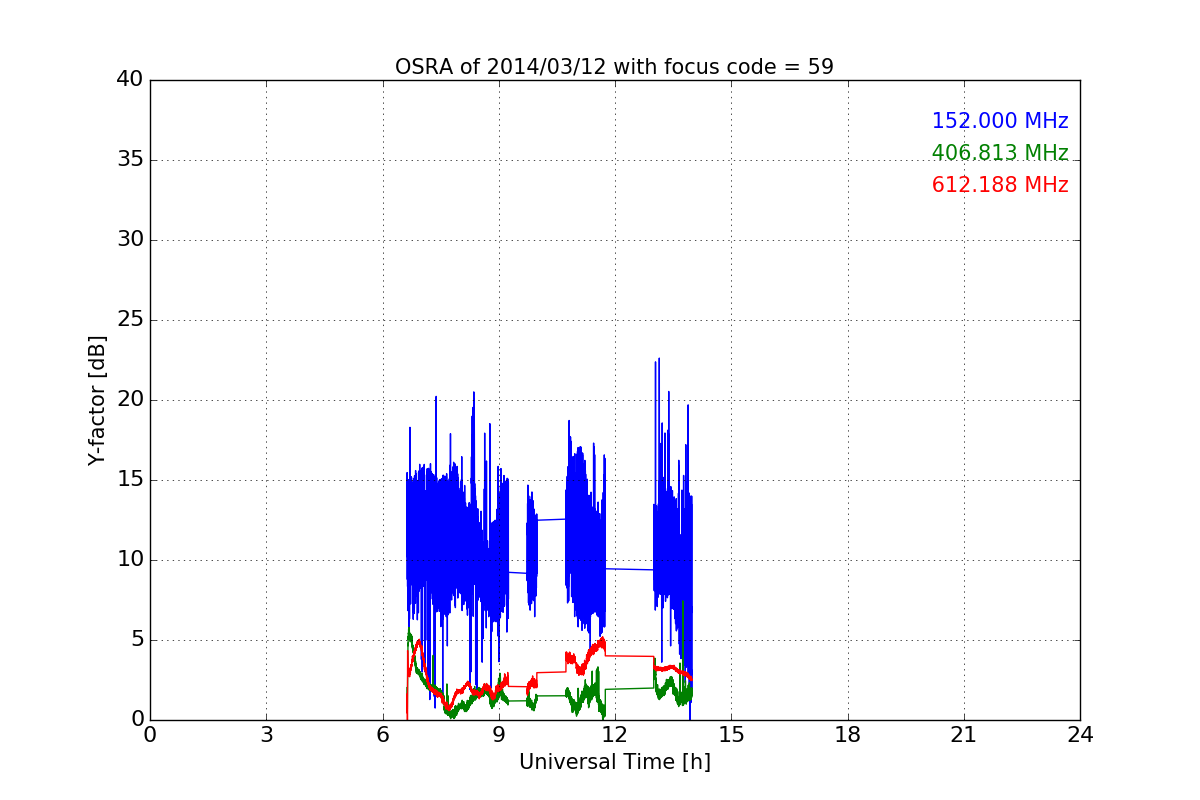Screen dimensions: 1200x800
Task: Click the x-axis tick label '6'
Action: pos(383,735)
